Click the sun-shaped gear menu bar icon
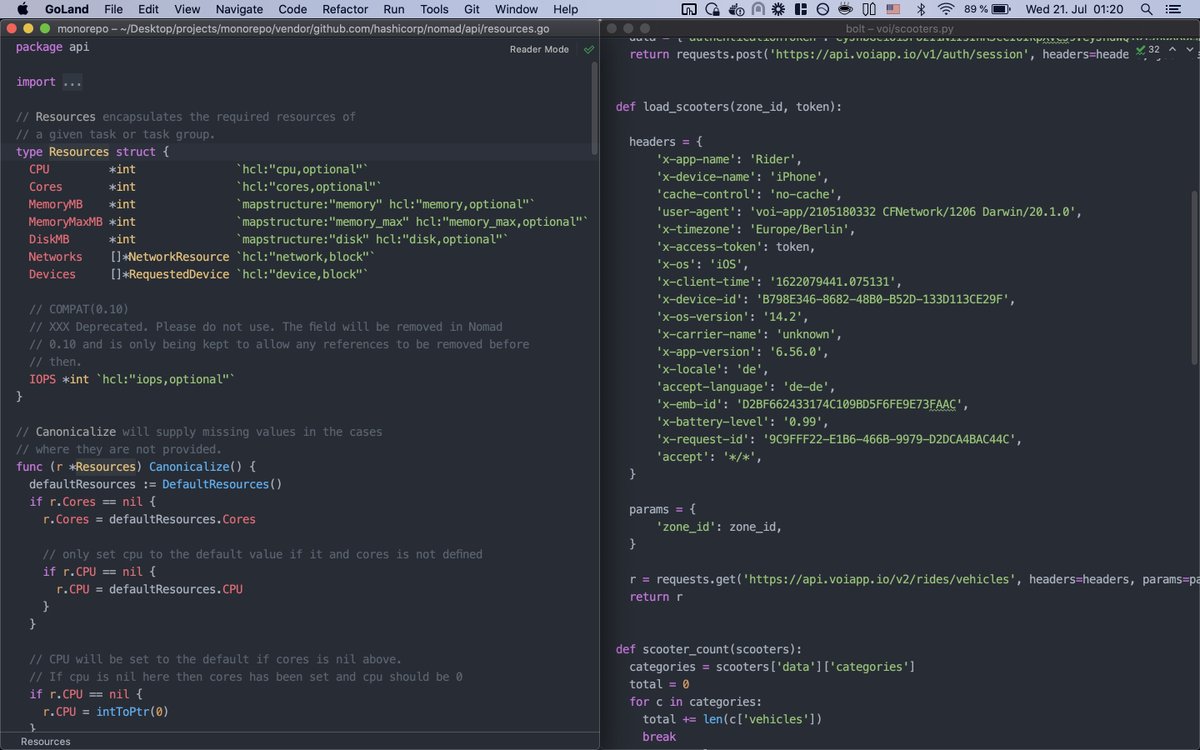 [x=777, y=9]
